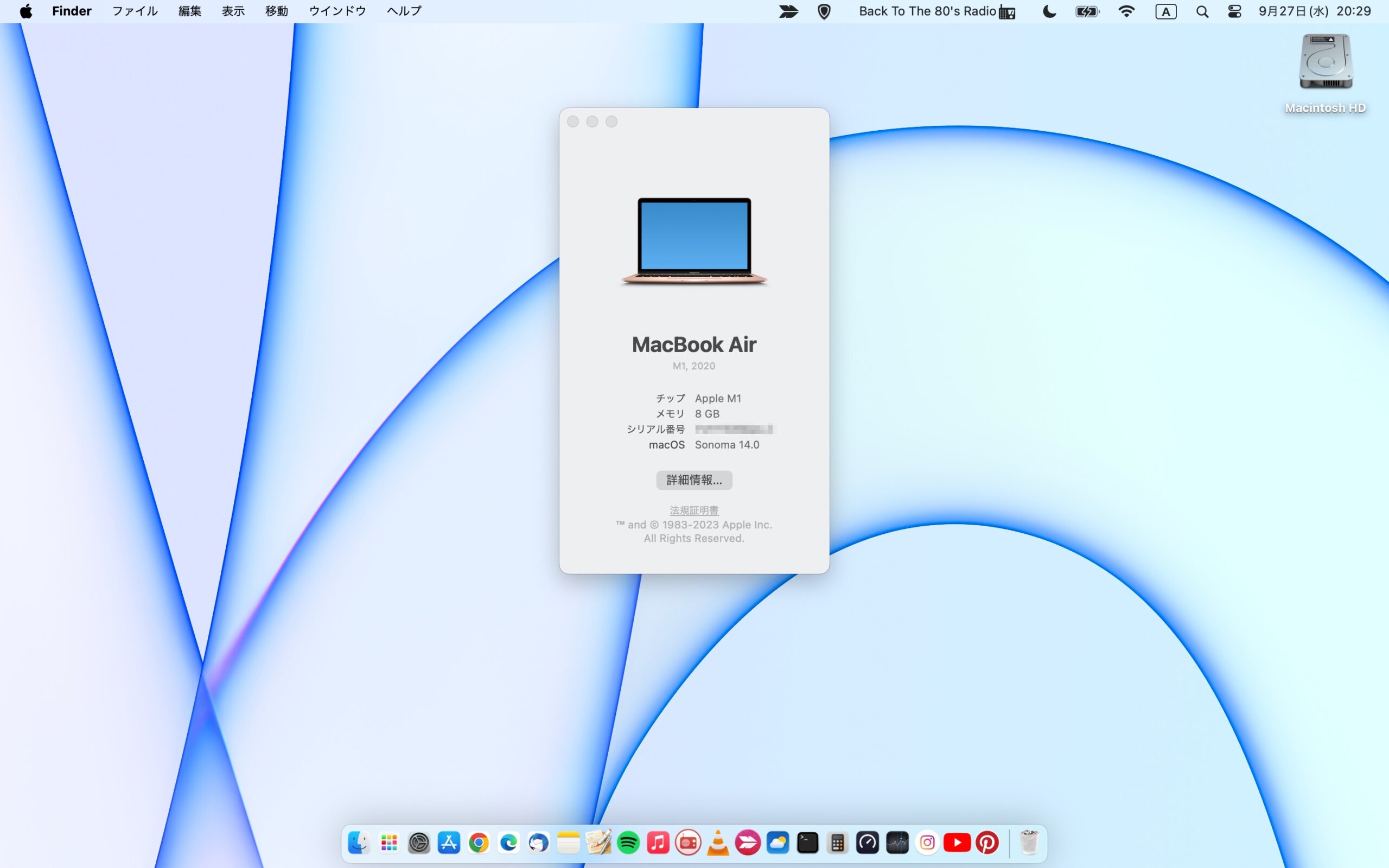Click the blurred serial number value
Image resolution: width=1389 pixels, height=868 pixels.
(734, 430)
